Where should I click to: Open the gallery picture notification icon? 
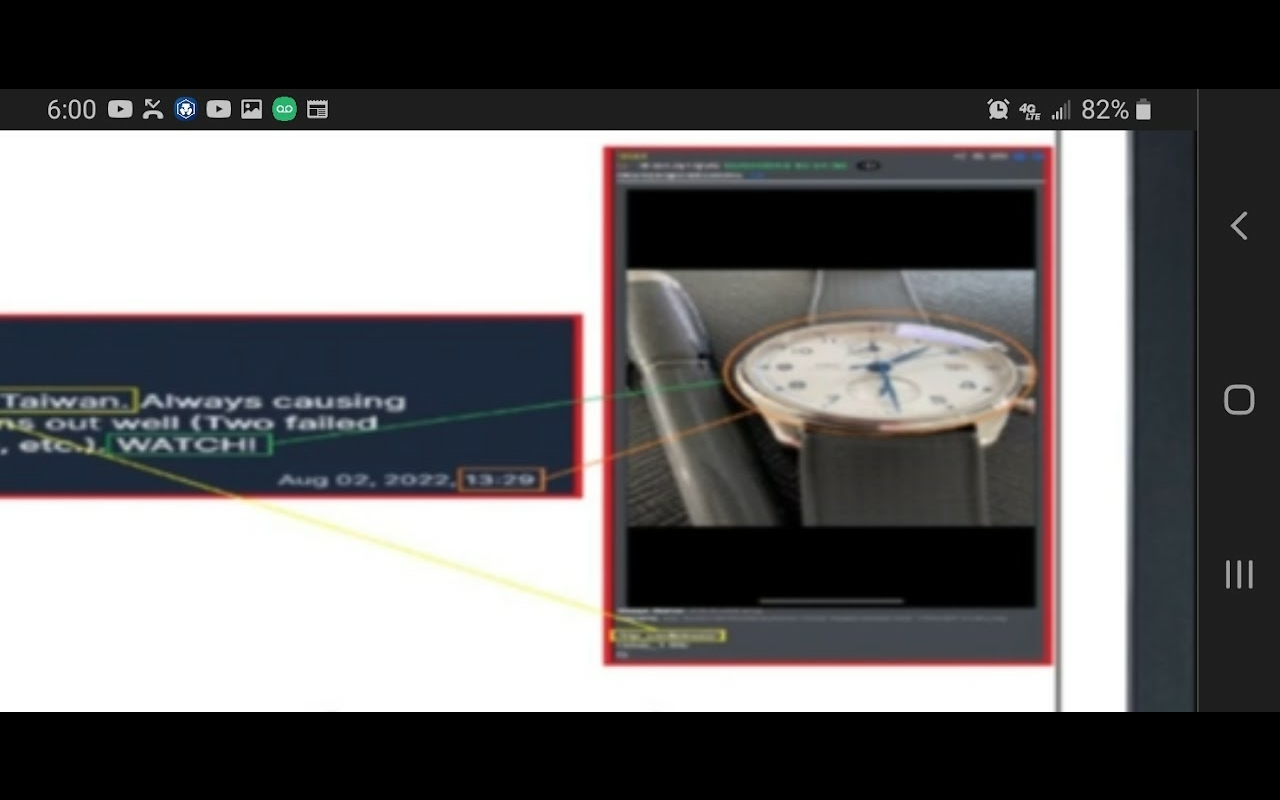[x=252, y=109]
